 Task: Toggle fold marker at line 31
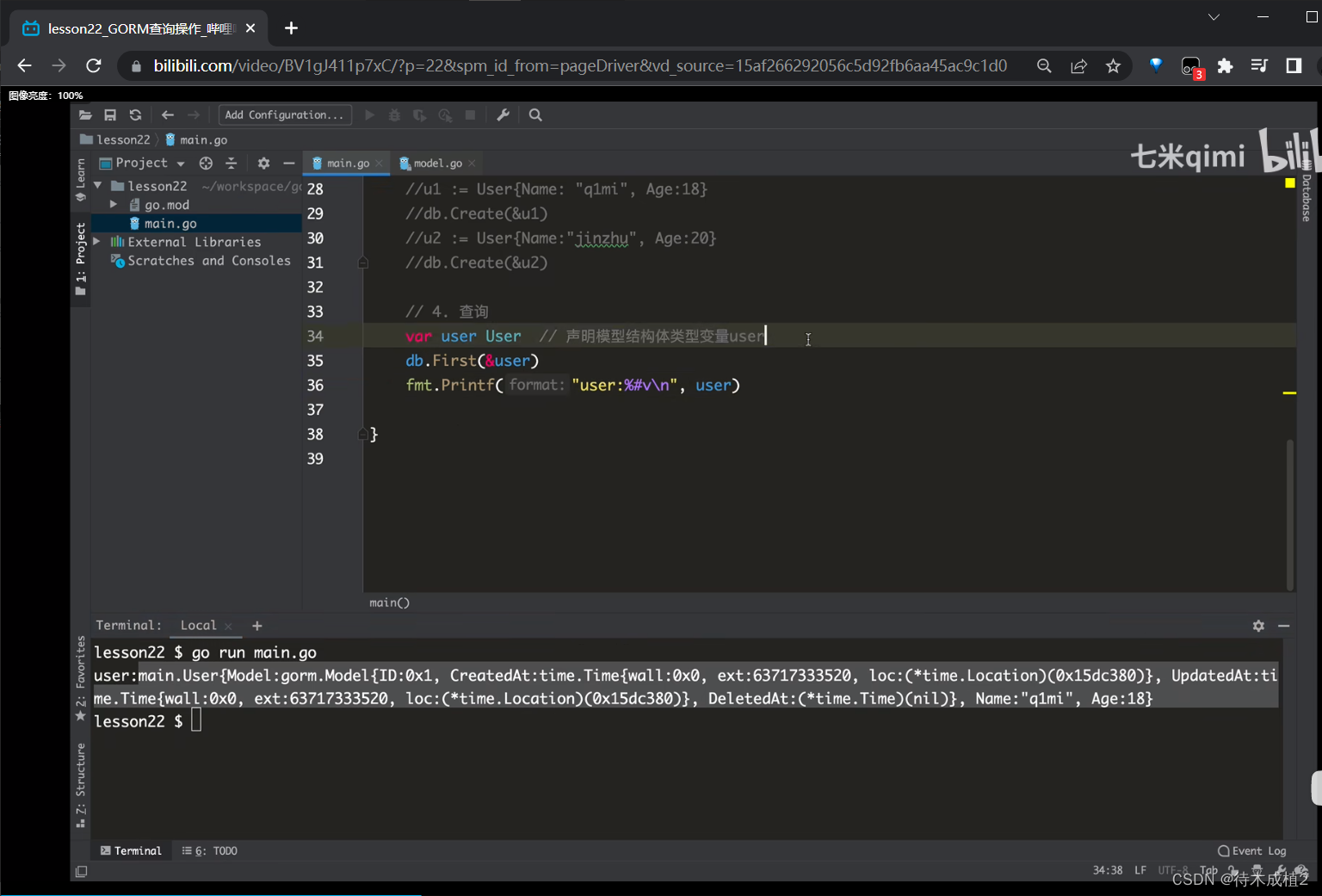(363, 263)
